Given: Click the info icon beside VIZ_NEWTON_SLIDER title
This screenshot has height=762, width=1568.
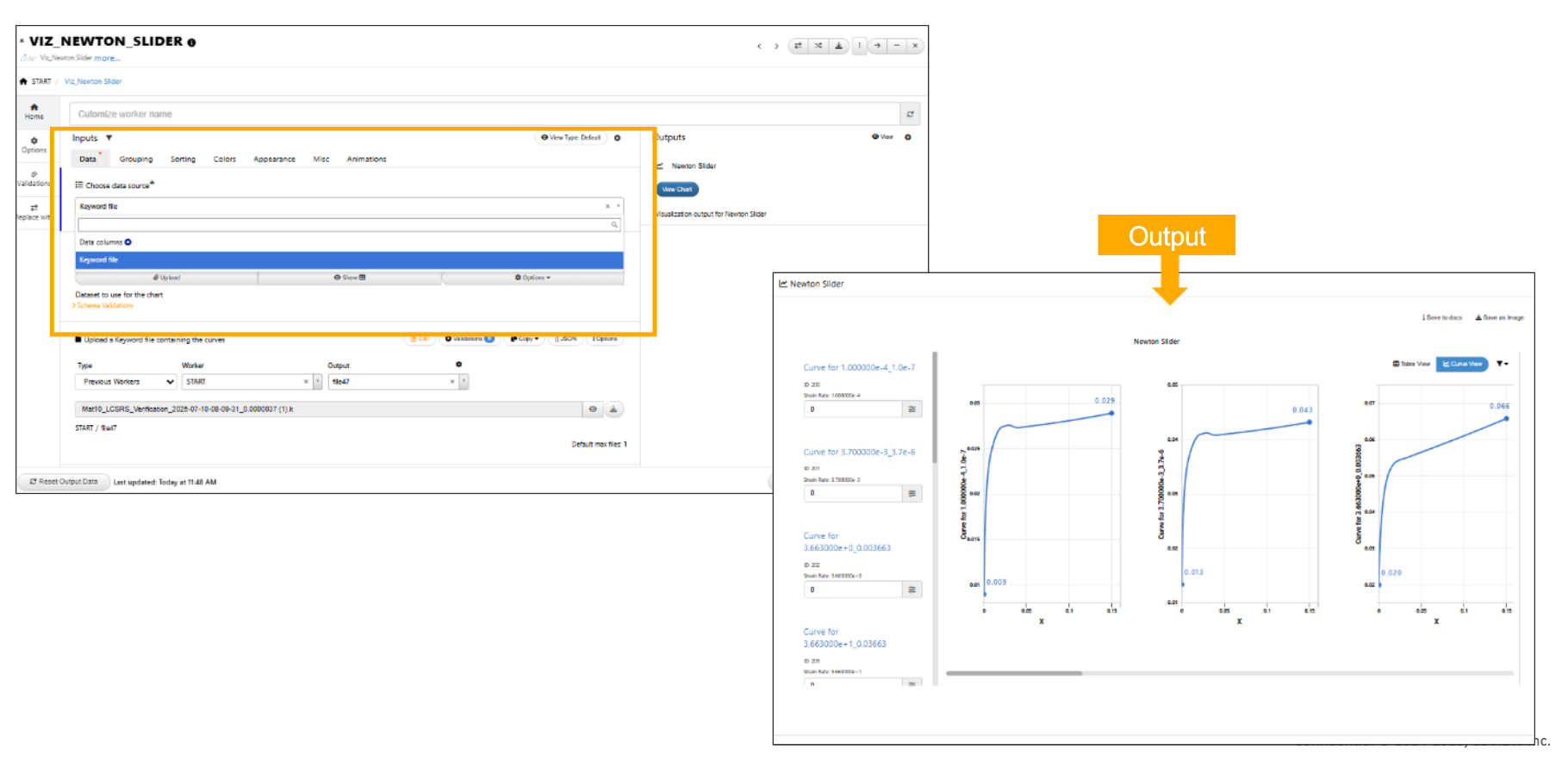Looking at the screenshot, I should click(191, 42).
